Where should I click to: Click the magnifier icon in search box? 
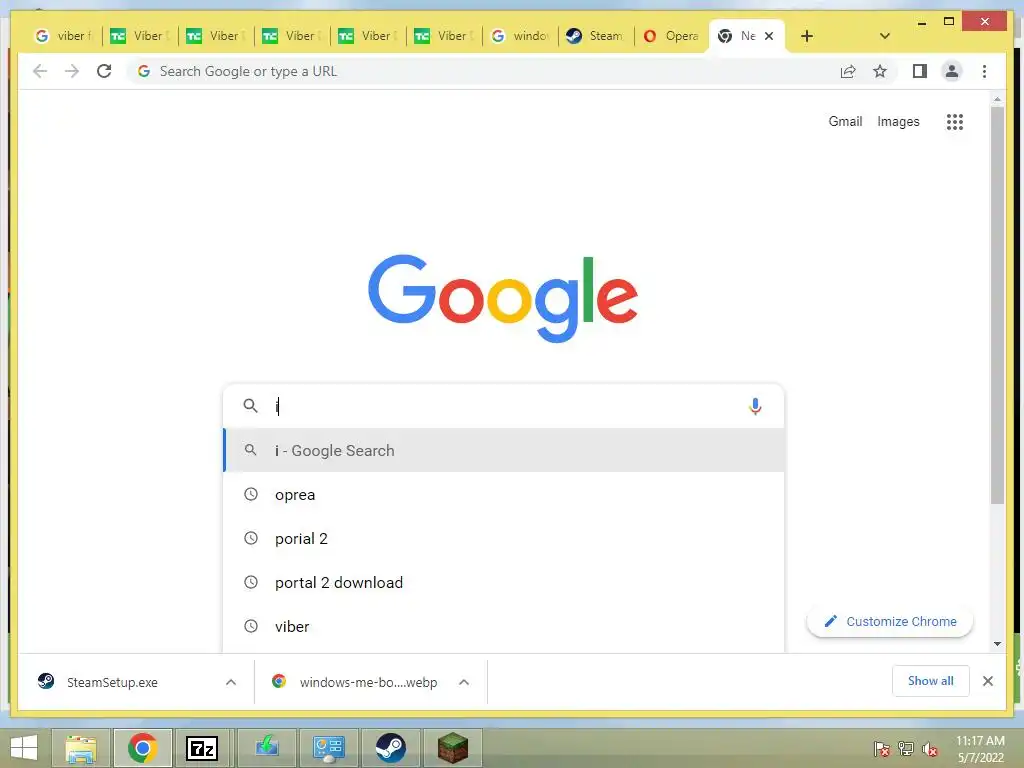pos(250,406)
